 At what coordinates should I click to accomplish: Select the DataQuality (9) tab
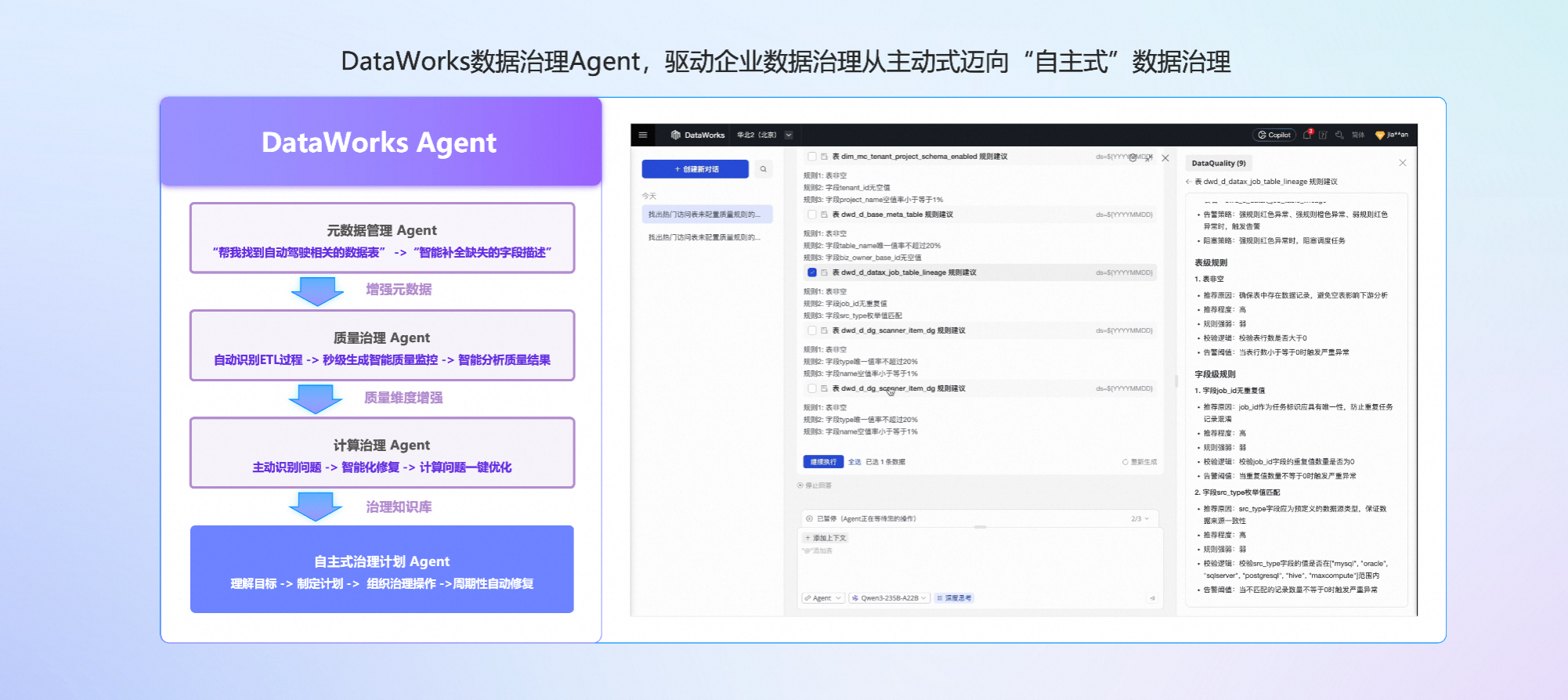pos(1219,163)
